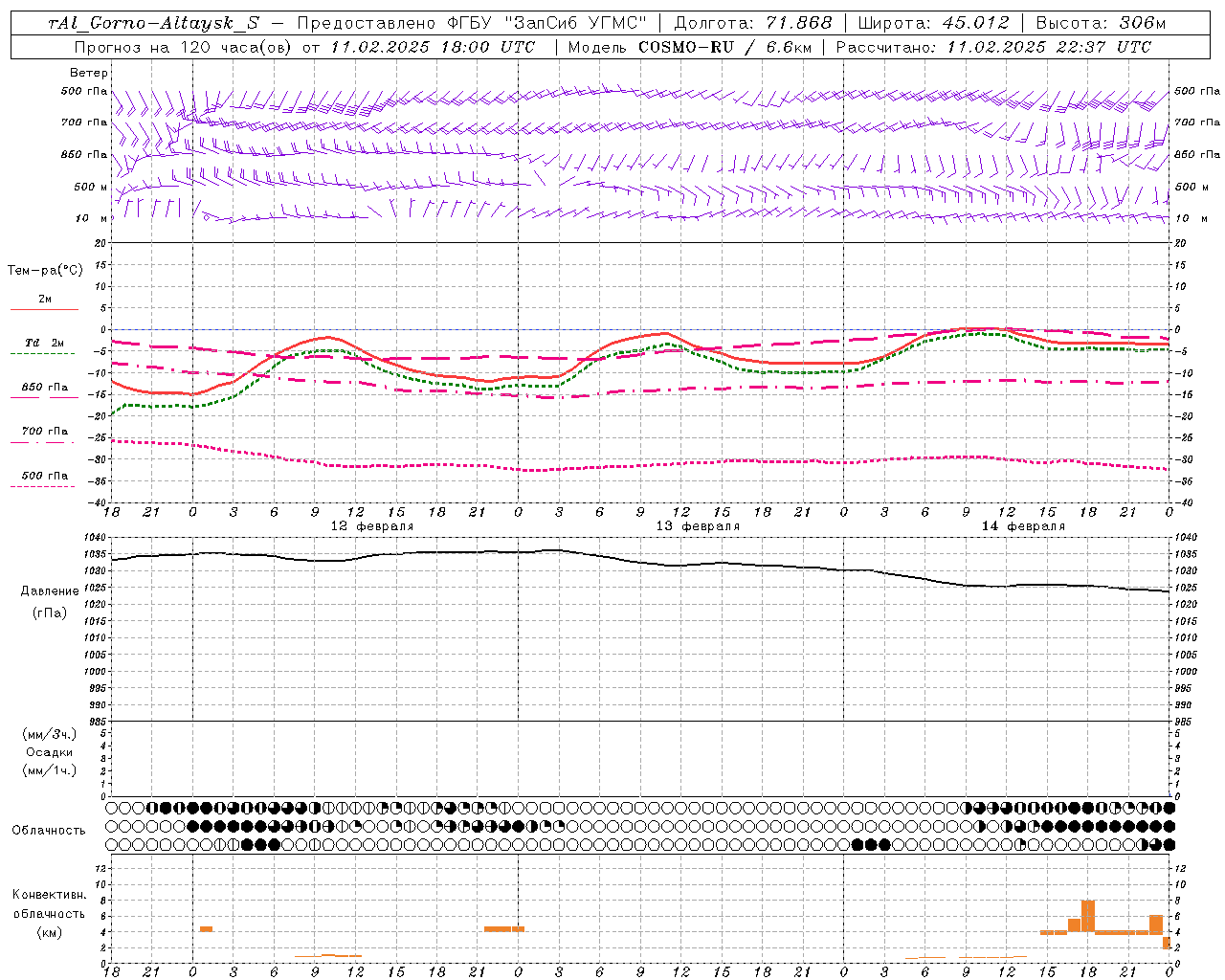Click the -40 temperature tick on left axis
The width and height of the screenshot is (1225, 980).
point(98,503)
